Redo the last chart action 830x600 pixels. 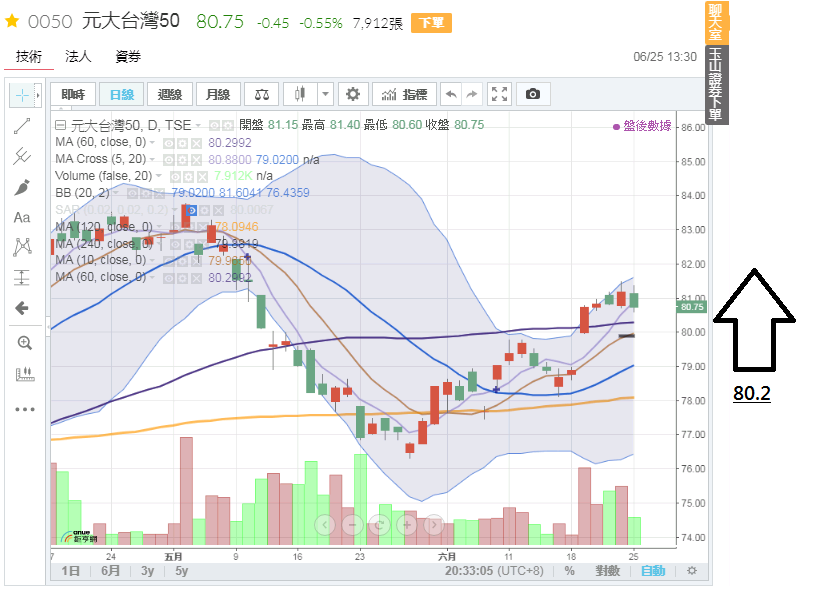[x=472, y=95]
